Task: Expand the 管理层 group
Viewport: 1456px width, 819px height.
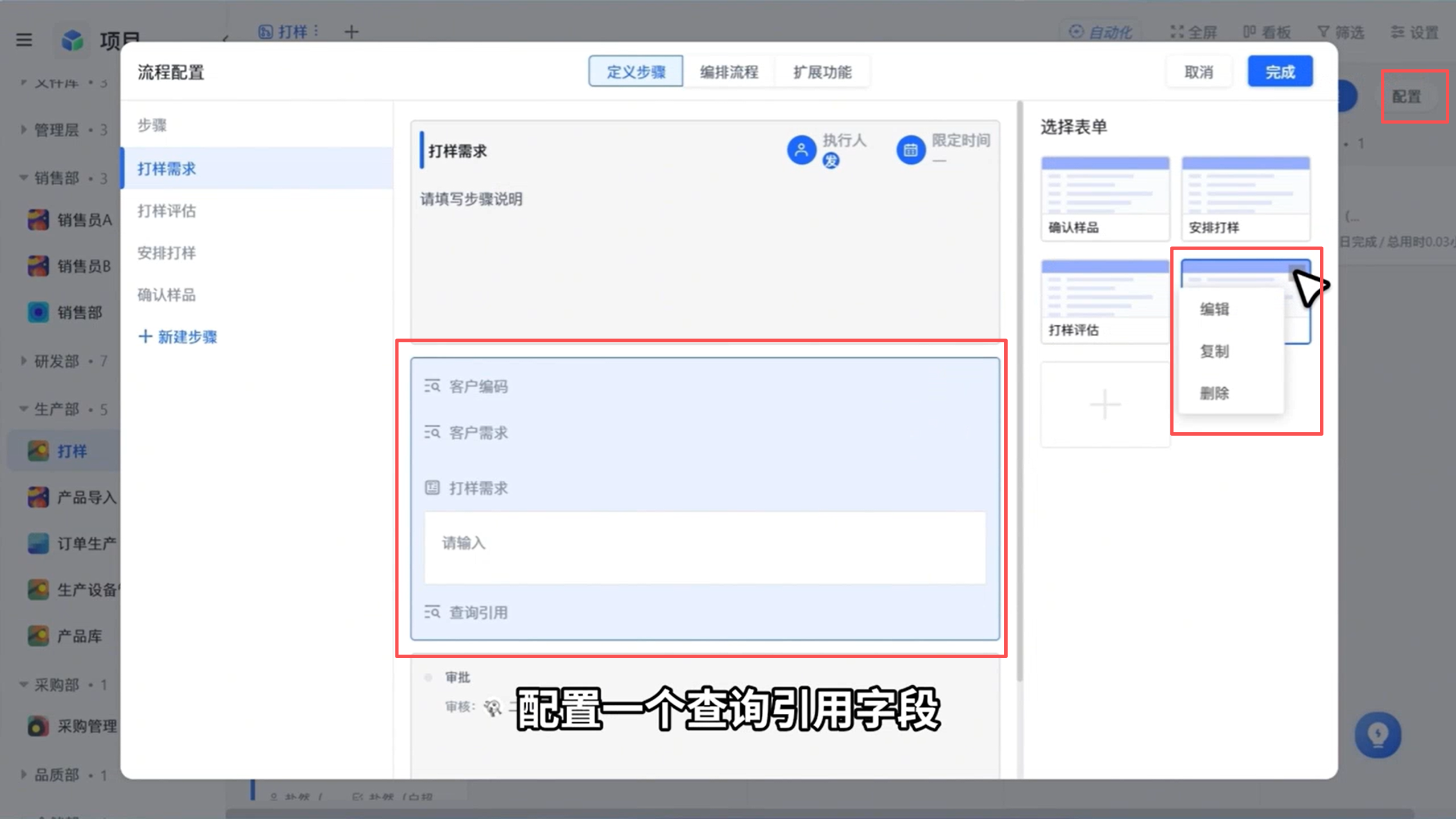Action: tap(23, 130)
